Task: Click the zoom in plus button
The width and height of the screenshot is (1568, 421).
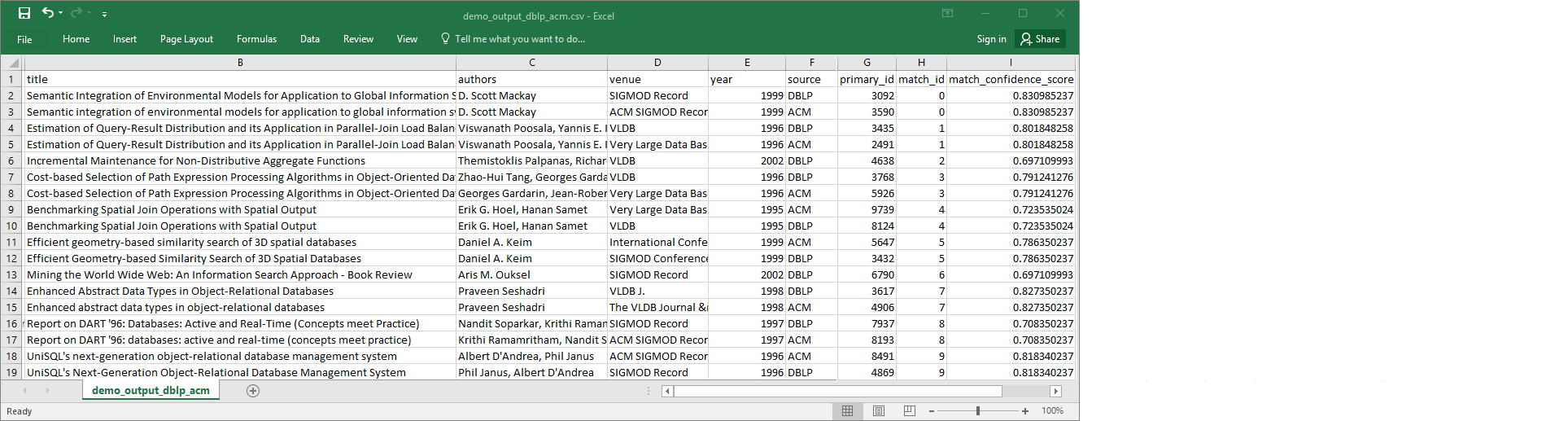Action: pos(1025,411)
